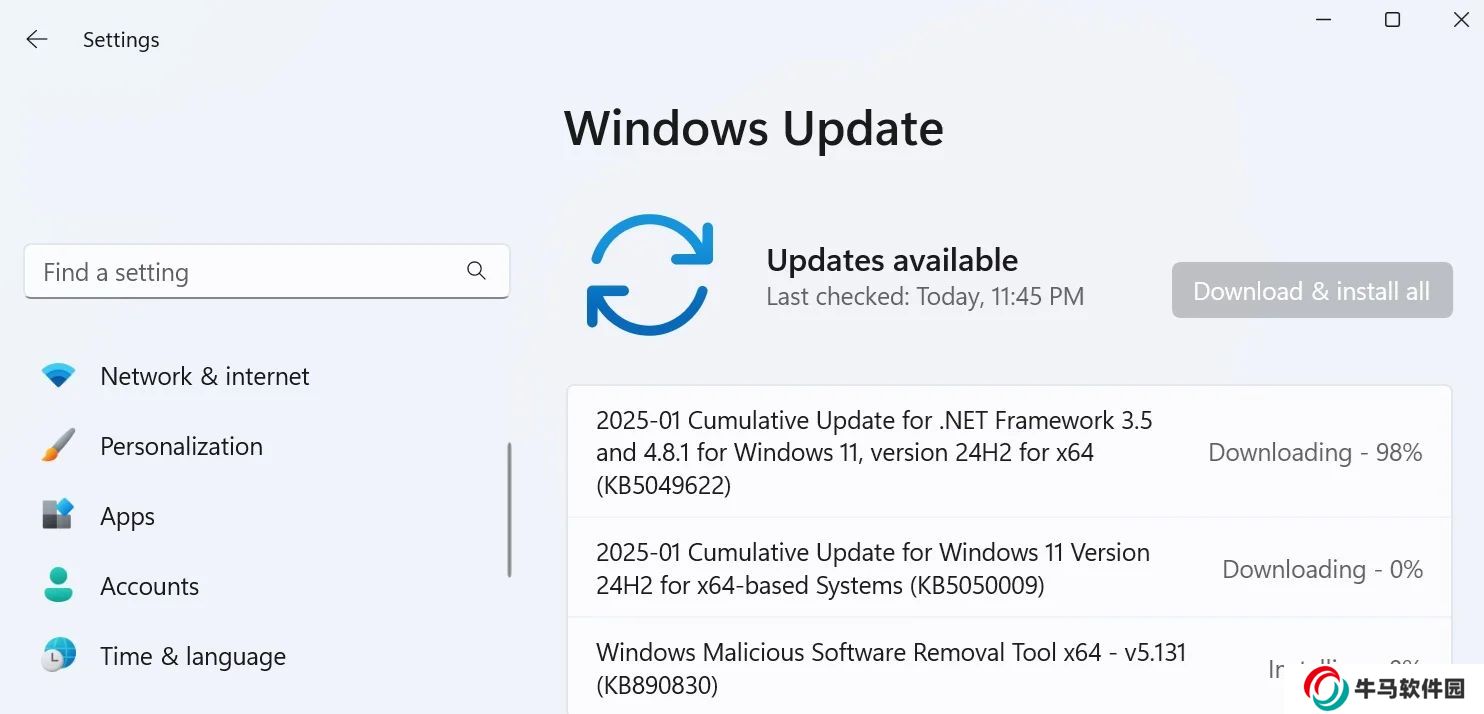The width and height of the screenshot is (1484, 714).
Task: Click the Accounts person icon
Action: point(58,586)
